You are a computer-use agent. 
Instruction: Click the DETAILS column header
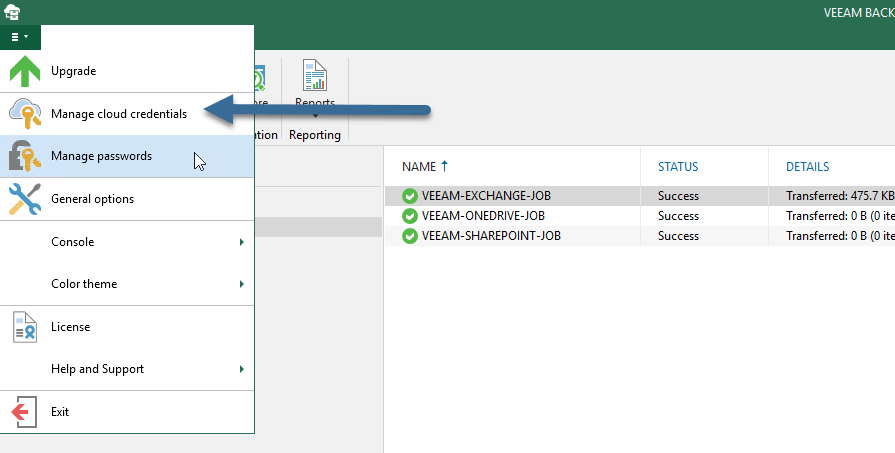click(807, 167)
